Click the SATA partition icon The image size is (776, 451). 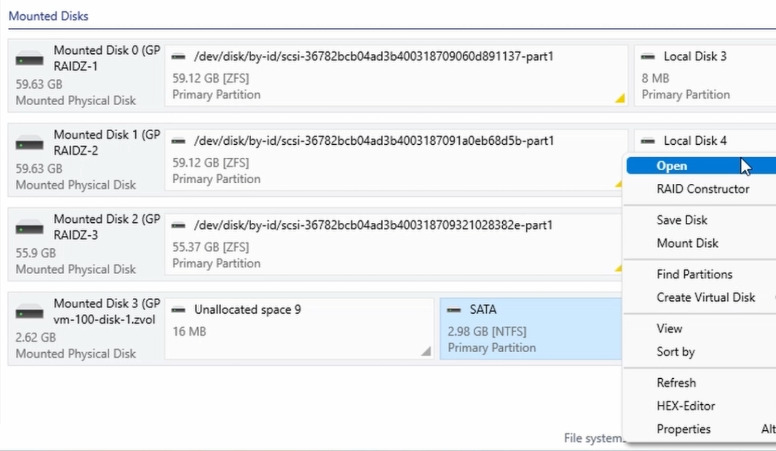[x=454, y=310]
